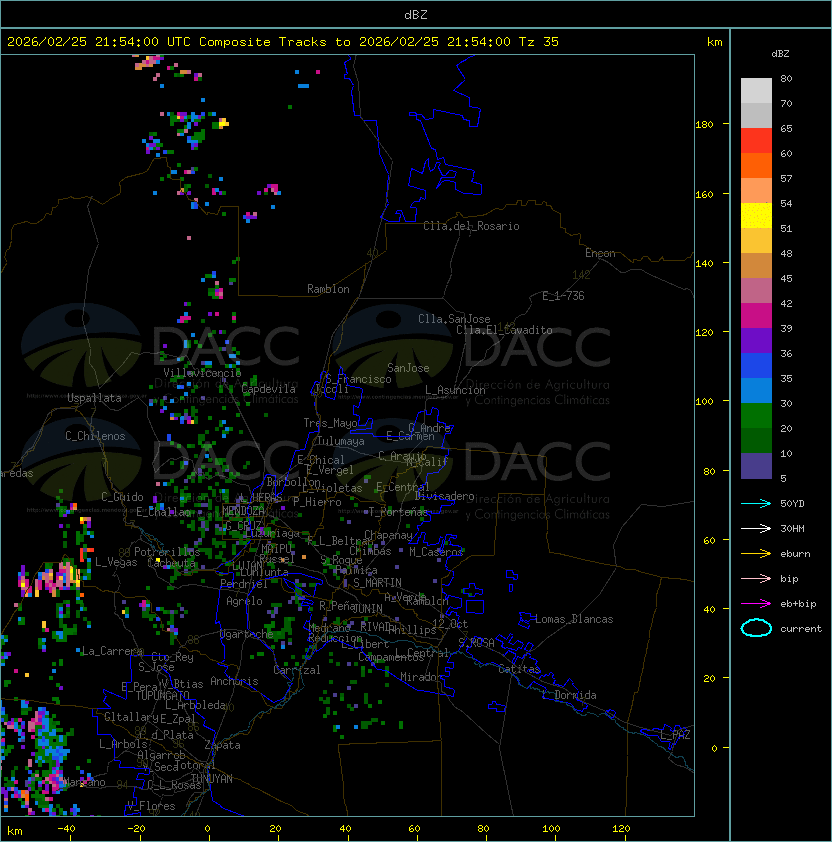Click the Potrerillos place label

click(x=167, y=551)
